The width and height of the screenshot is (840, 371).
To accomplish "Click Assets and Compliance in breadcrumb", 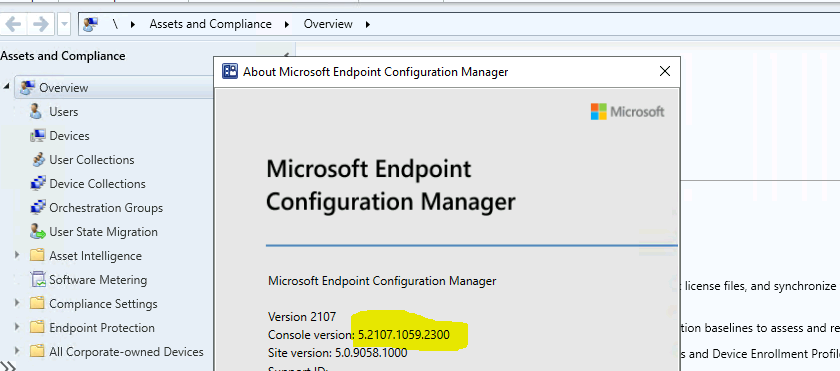I will point(211,24).
